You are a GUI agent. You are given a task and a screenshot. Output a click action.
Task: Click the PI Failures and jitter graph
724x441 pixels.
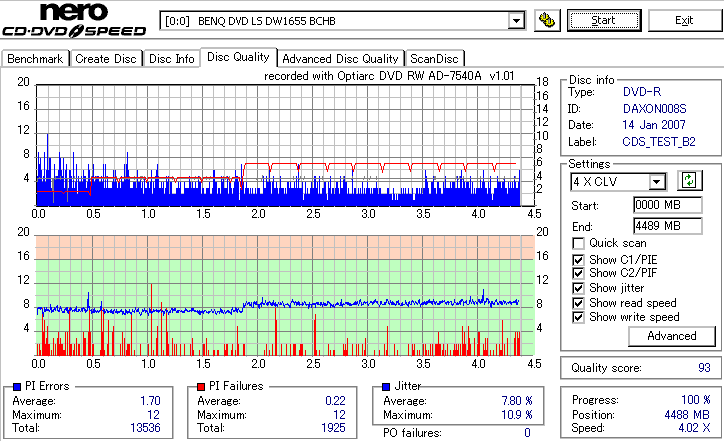point(285,296)
